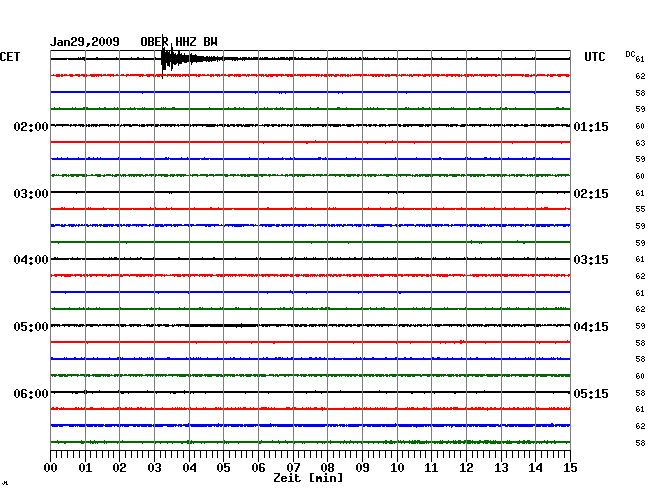Screen dimensions: 650x494
Task: Click the CET time zone label
Action: click(x=10, y=57)
